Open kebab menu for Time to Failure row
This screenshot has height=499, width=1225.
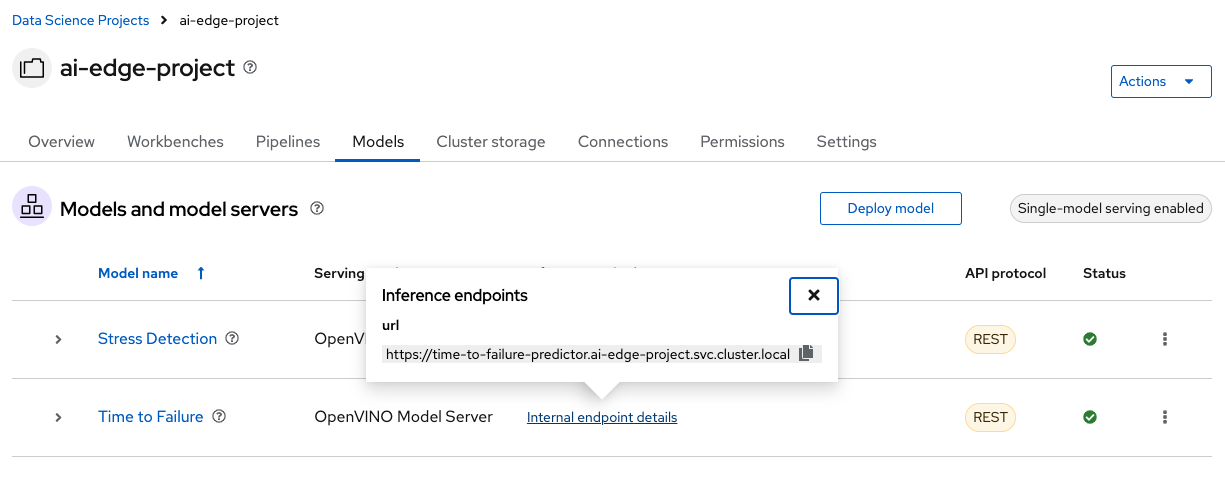point(1165,417)
